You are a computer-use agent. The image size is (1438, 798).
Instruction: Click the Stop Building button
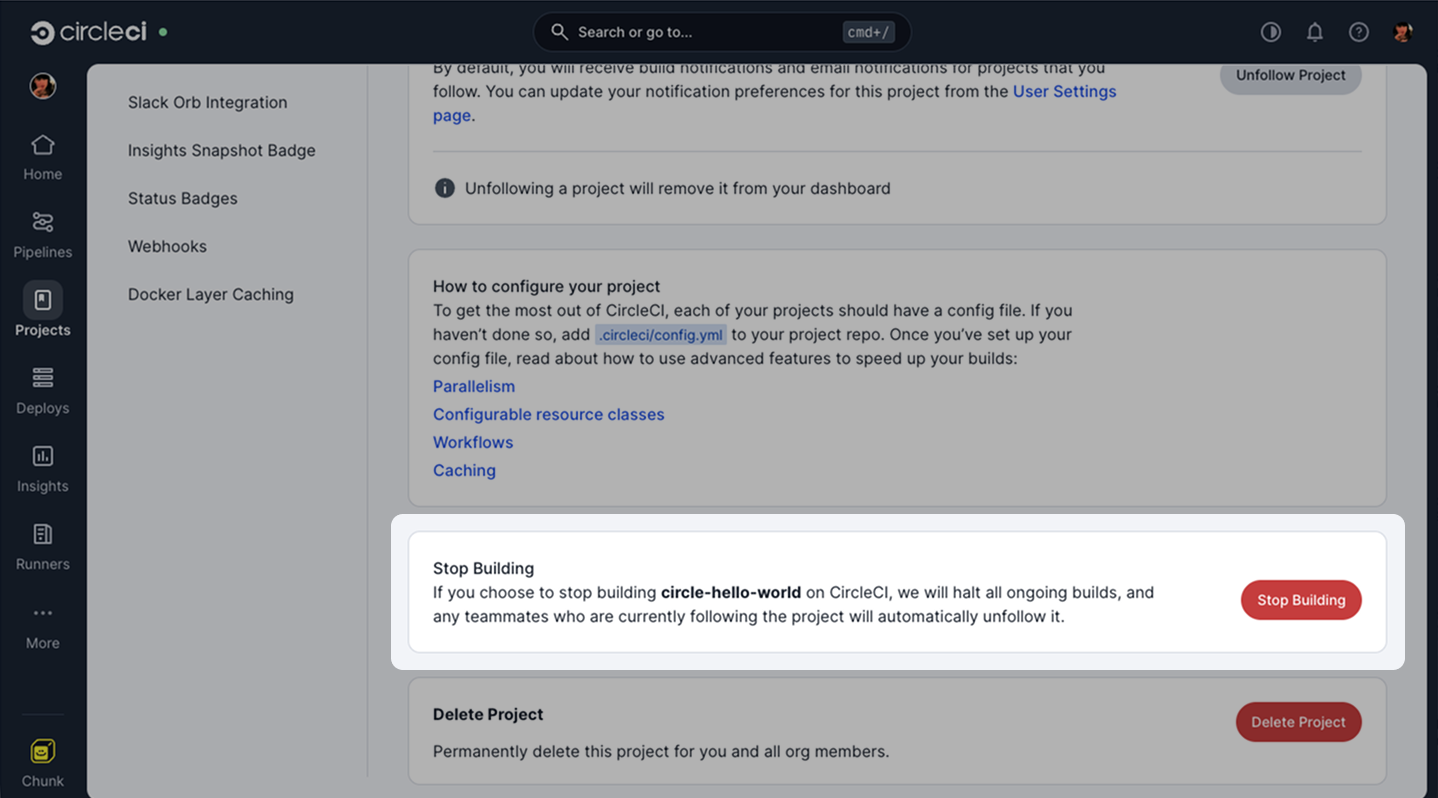(x=1300, y=600)
